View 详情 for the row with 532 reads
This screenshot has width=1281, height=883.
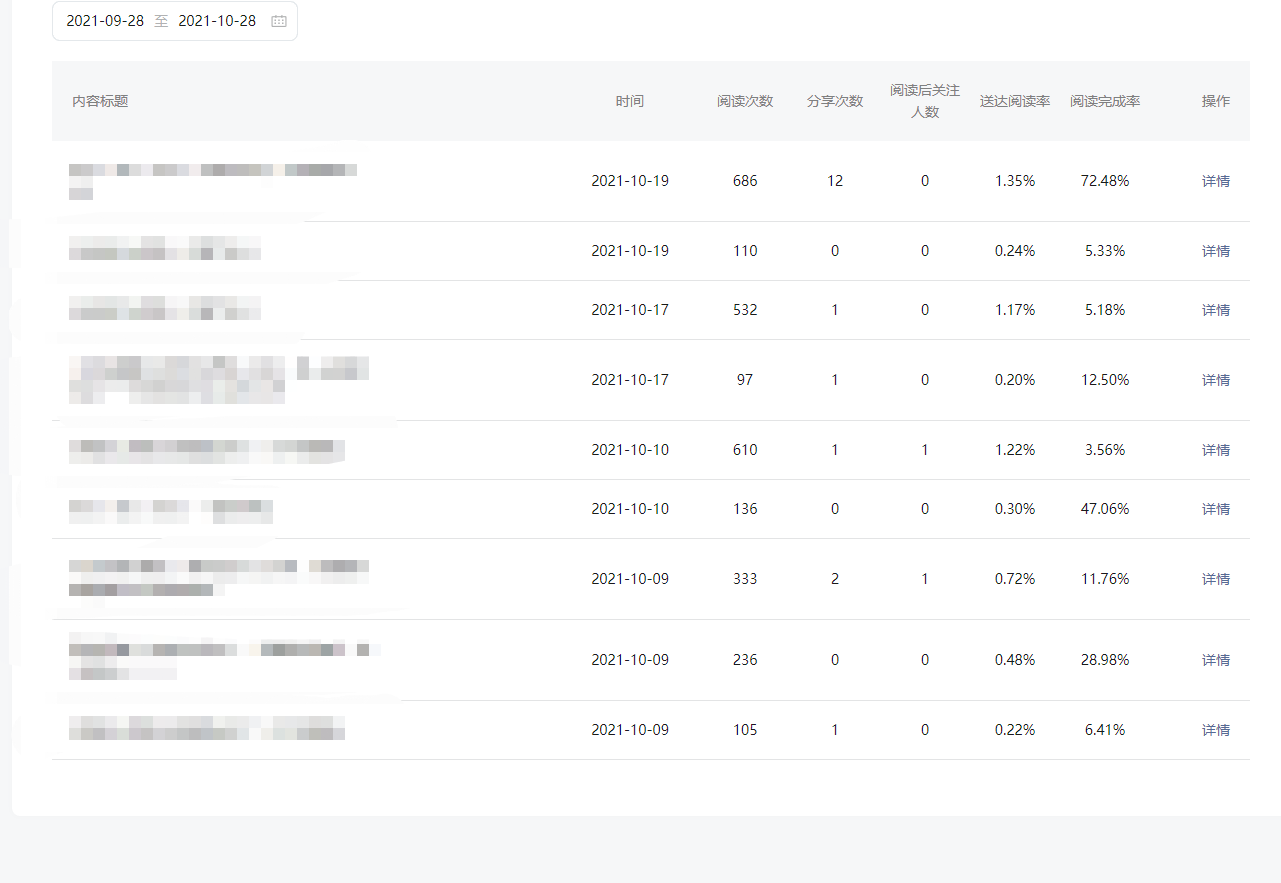(1215, 310)
